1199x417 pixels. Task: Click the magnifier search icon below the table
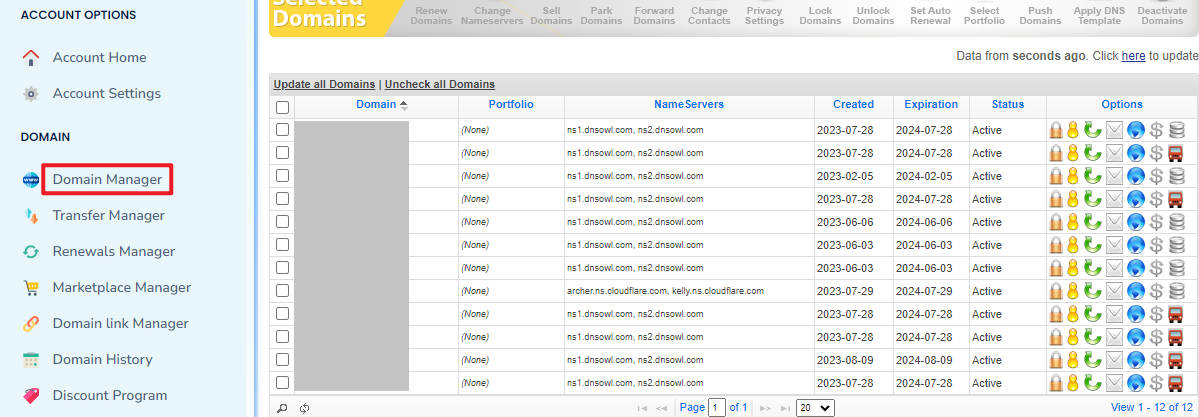282,408
